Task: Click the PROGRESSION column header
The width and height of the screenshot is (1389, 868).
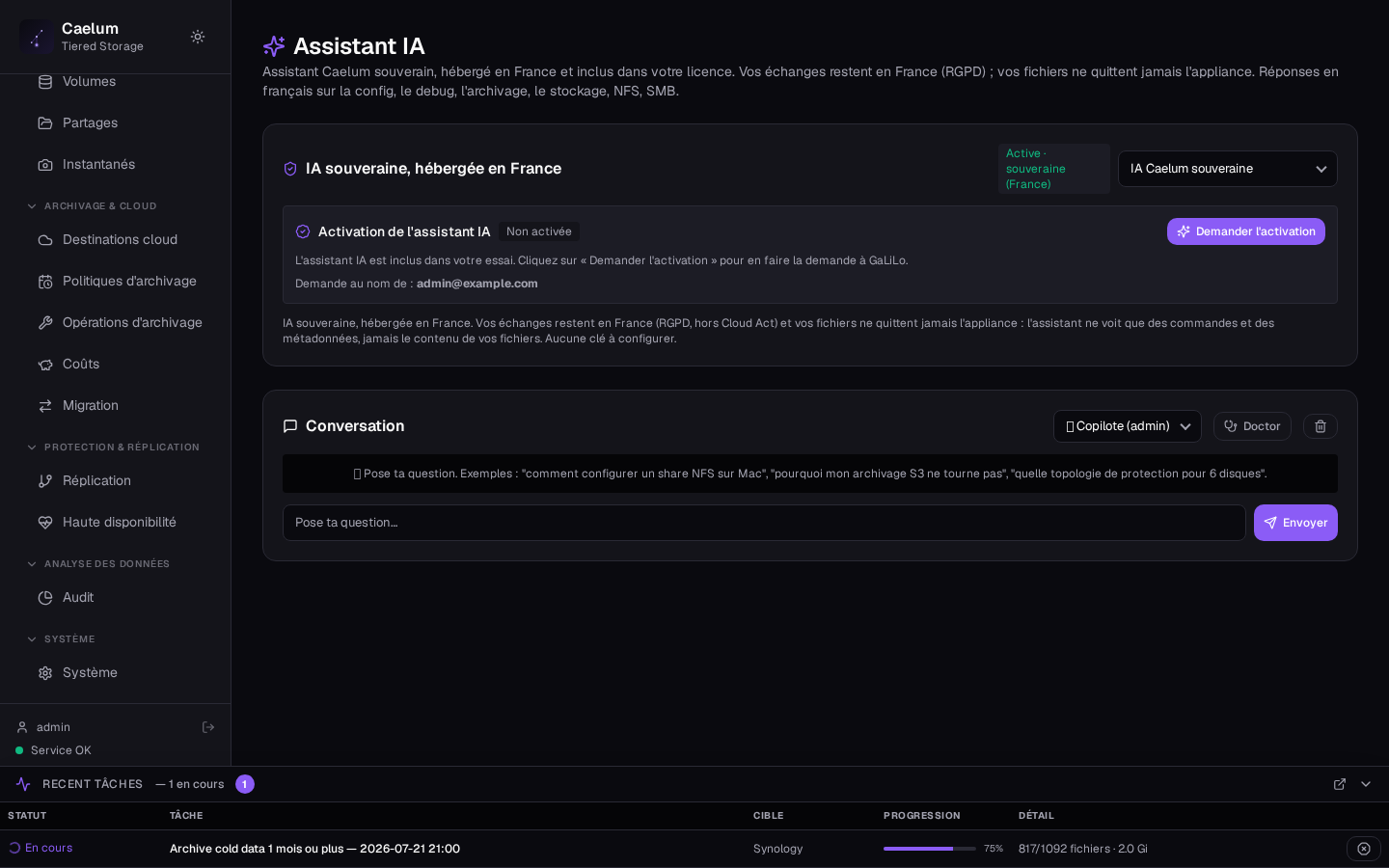Action: 922,816
